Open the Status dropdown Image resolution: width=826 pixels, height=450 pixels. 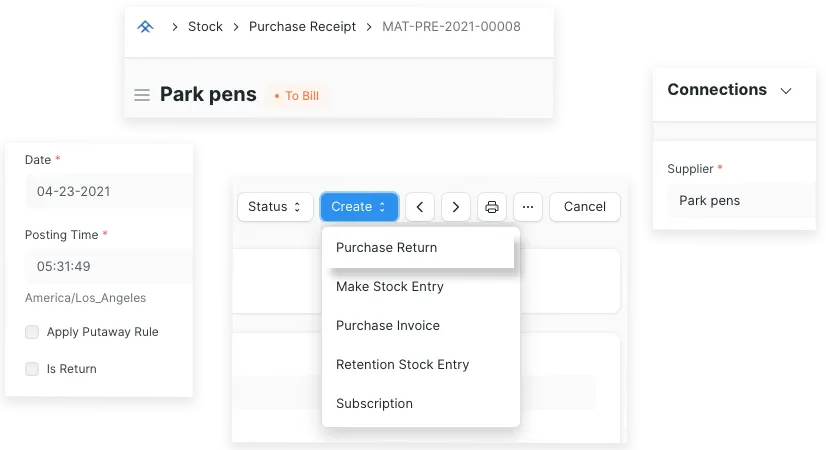pyautogui.click(x=275, y=207)
